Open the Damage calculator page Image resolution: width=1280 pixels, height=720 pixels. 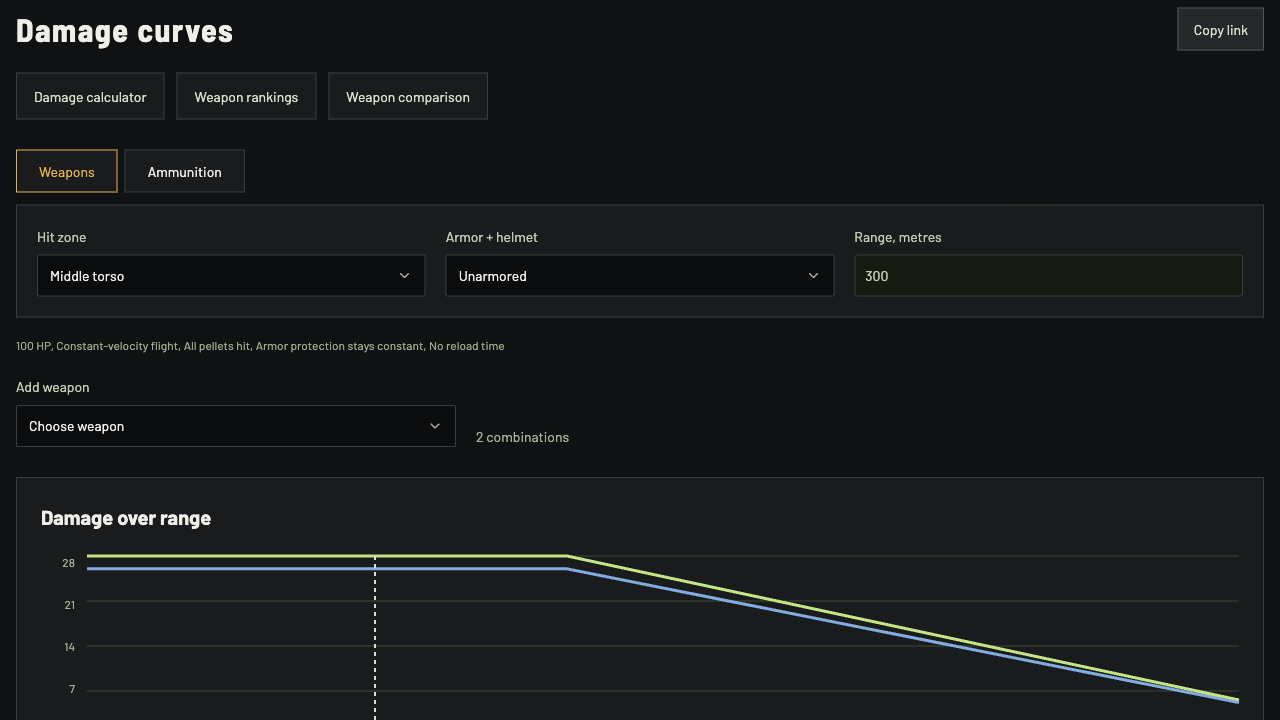[90, 97]
